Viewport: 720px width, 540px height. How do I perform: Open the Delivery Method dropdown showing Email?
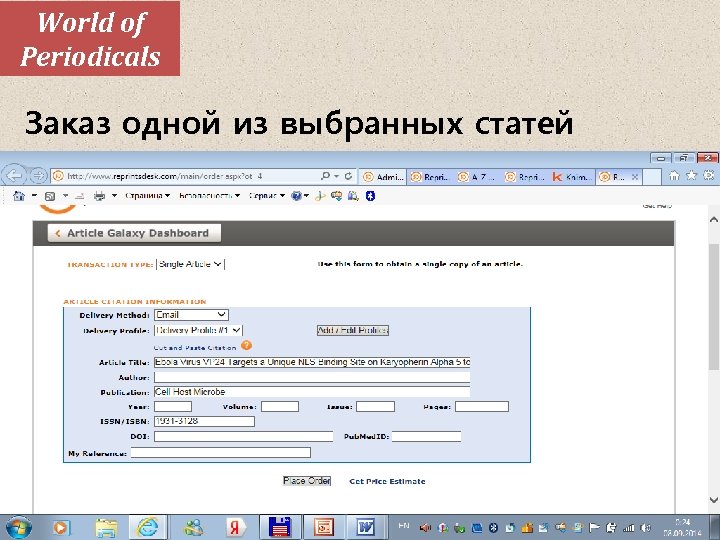(x=191, y=315)
